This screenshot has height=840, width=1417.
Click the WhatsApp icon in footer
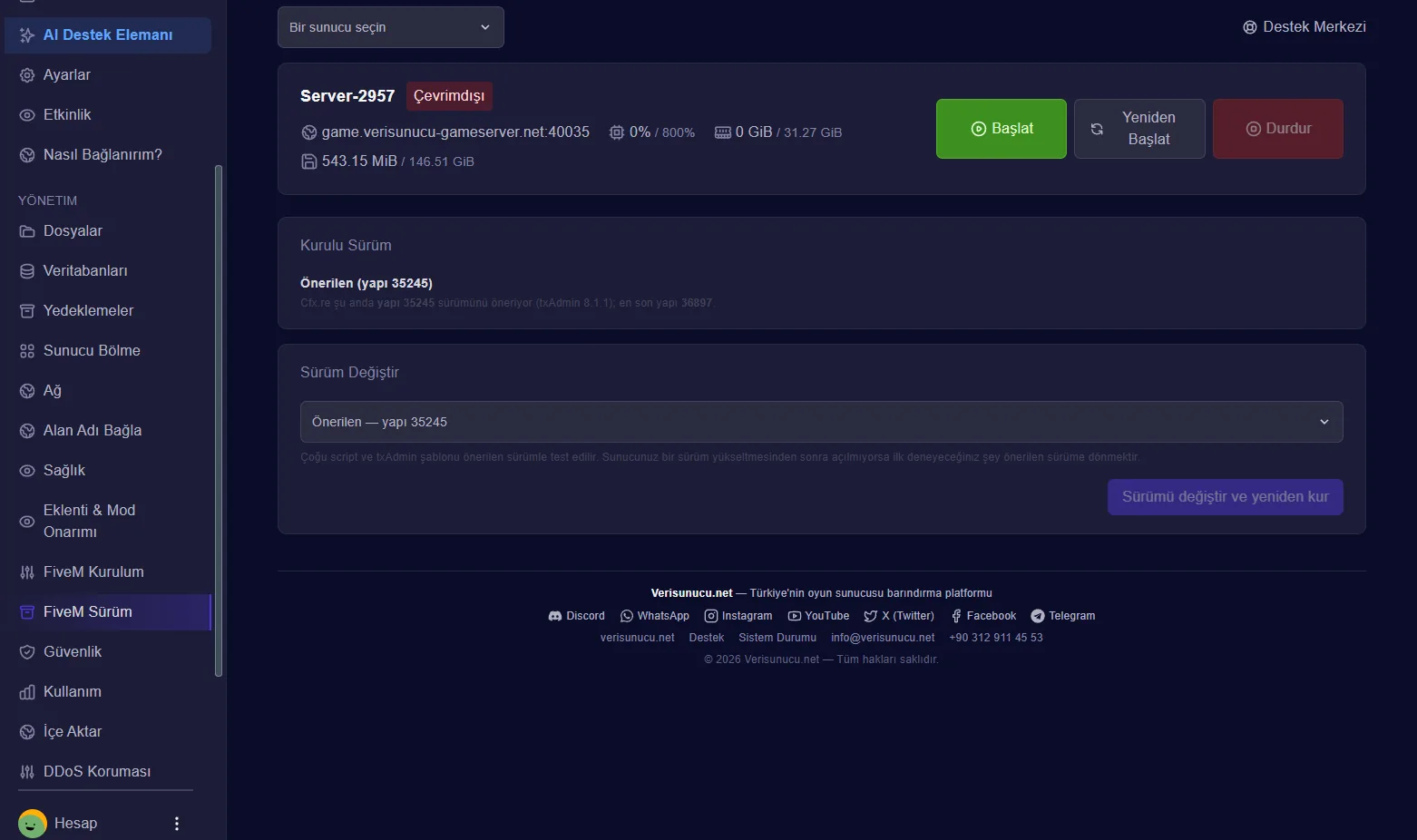coord(626,616)
